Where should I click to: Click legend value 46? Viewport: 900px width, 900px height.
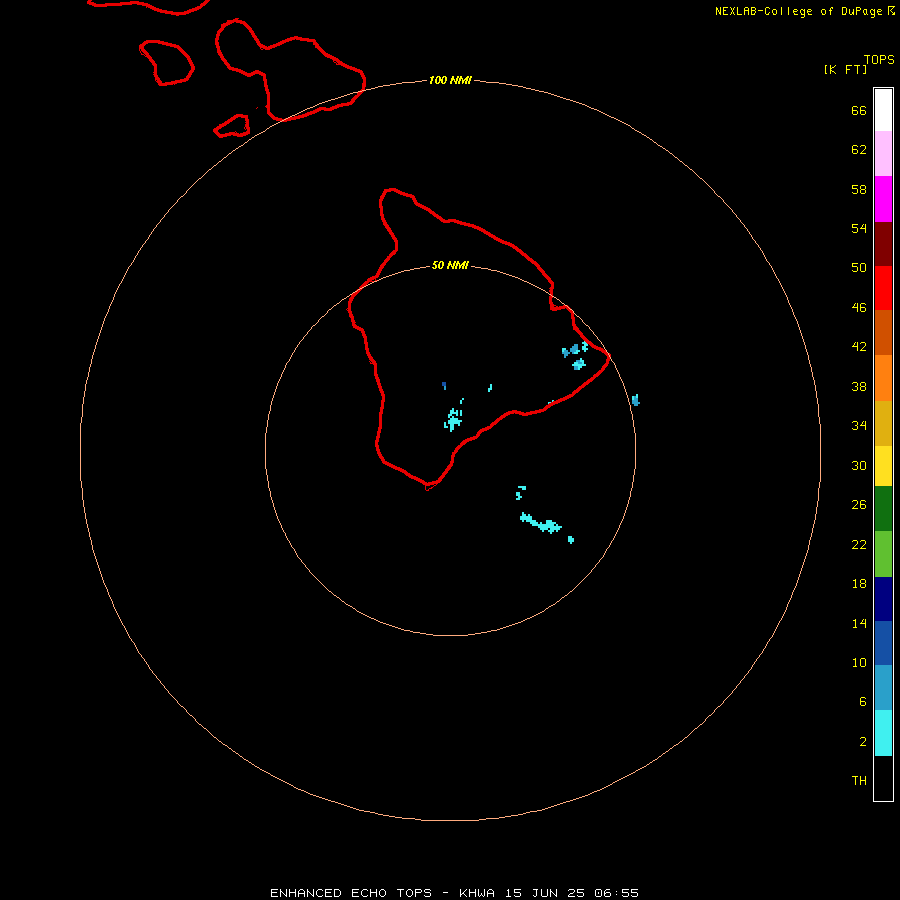pos(859,307)
